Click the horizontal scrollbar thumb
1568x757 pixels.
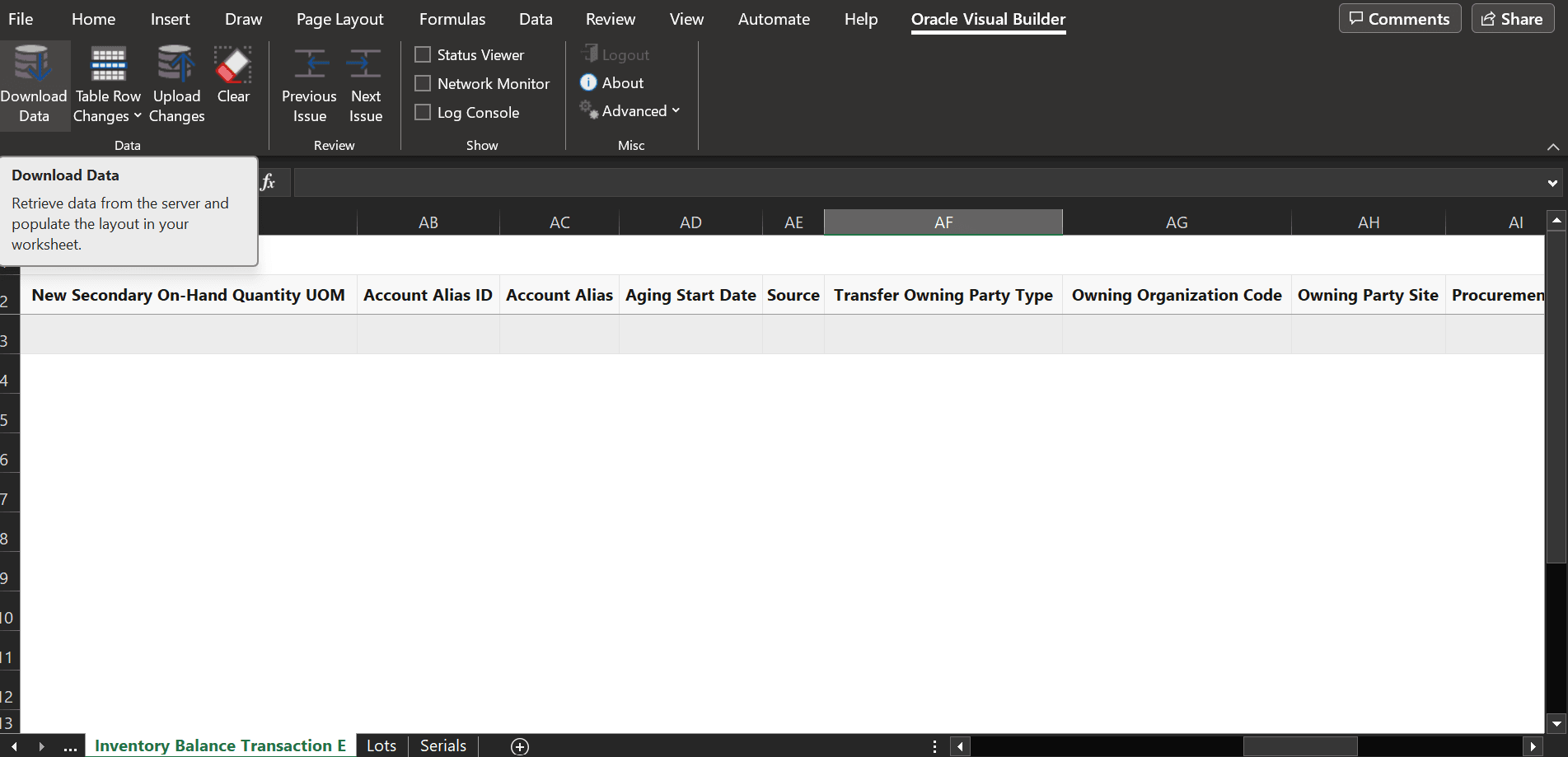coord(1300,746)
